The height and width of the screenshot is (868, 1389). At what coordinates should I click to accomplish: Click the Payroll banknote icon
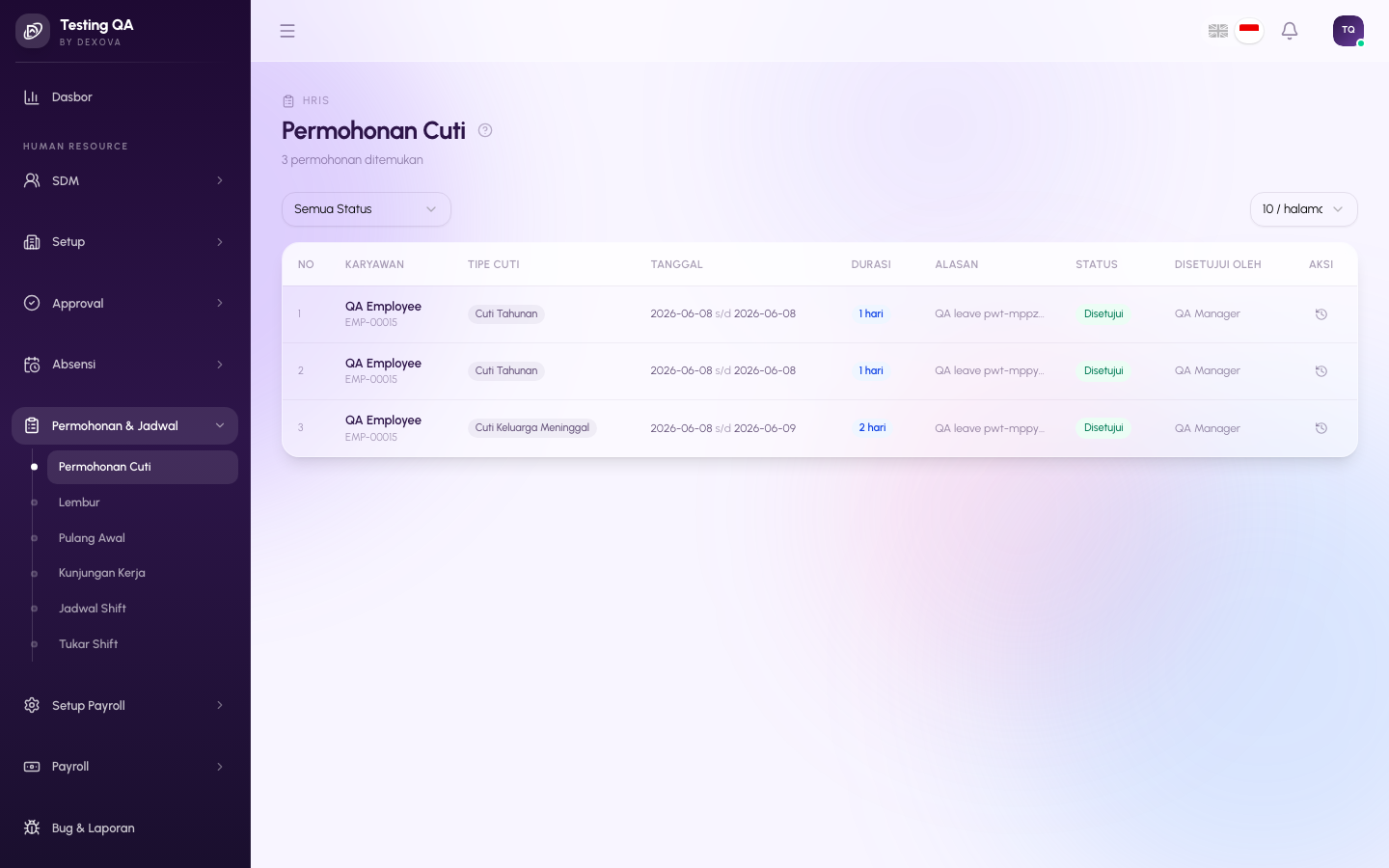[32, 767]
